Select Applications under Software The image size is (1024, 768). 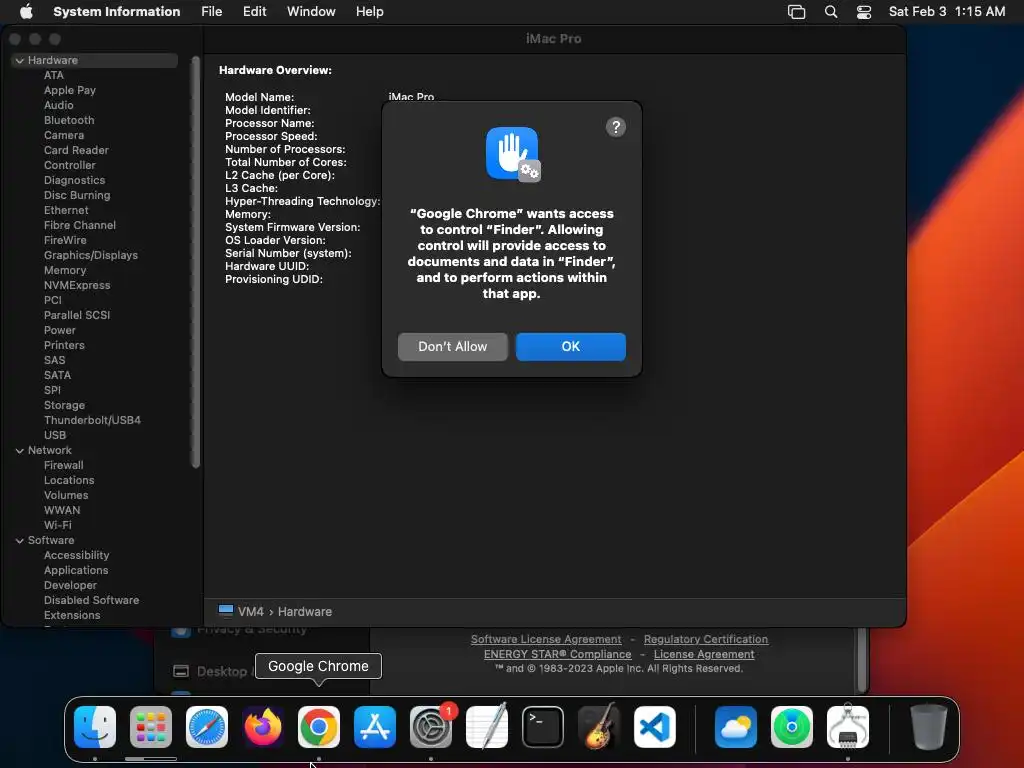click(76, 571)
